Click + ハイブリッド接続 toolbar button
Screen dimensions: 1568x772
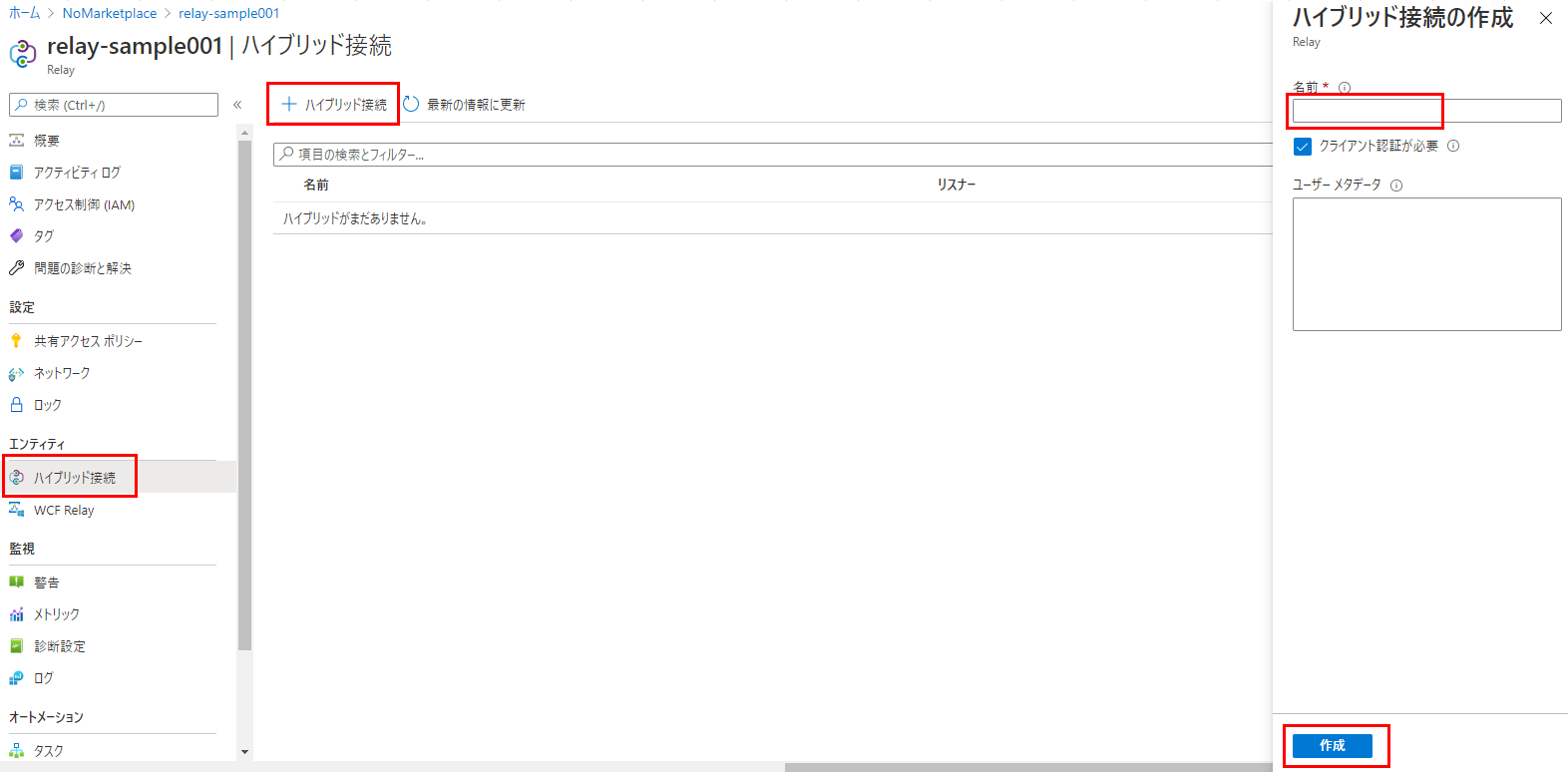334,104
